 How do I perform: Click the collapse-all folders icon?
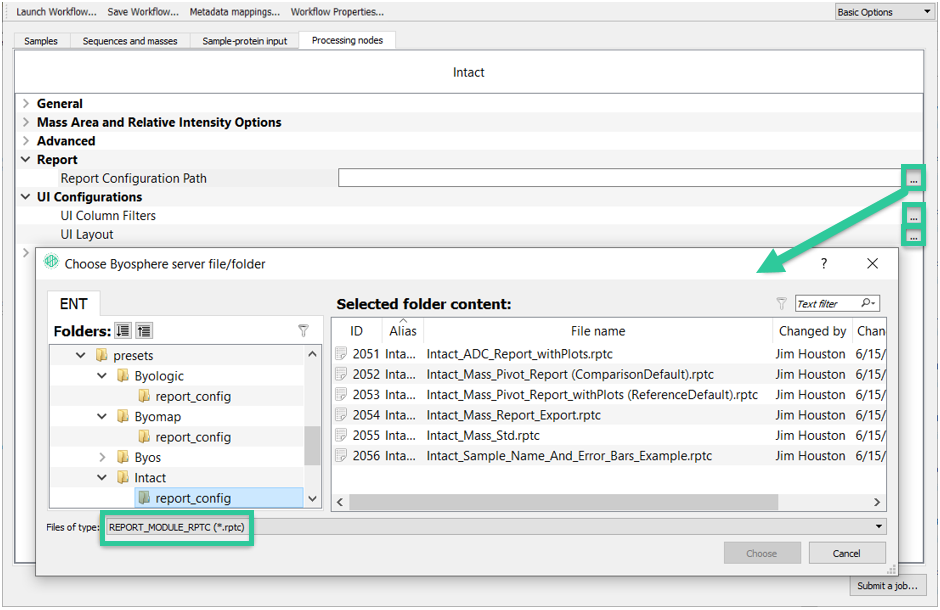144,331
